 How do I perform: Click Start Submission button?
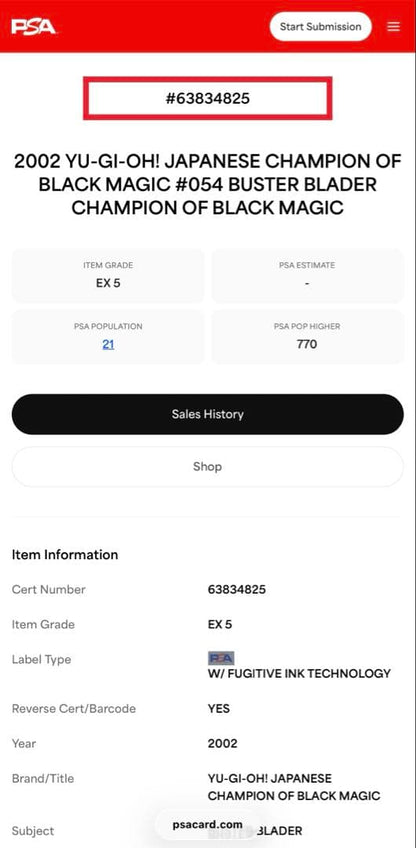coord(320,26)
